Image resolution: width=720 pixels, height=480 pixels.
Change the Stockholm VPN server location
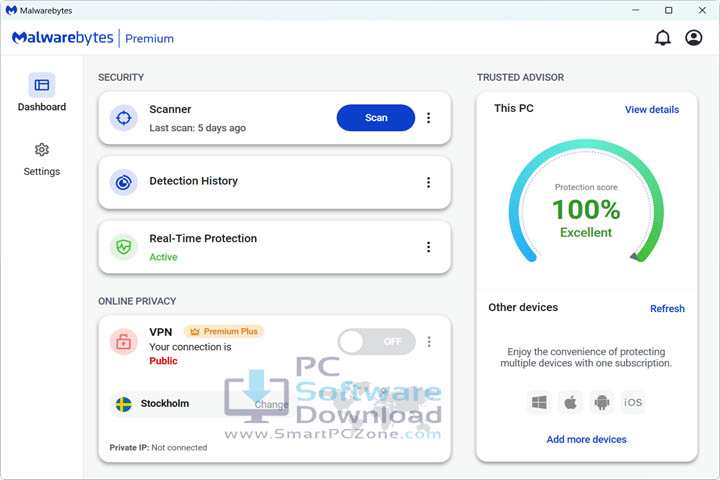pos(271,404)
